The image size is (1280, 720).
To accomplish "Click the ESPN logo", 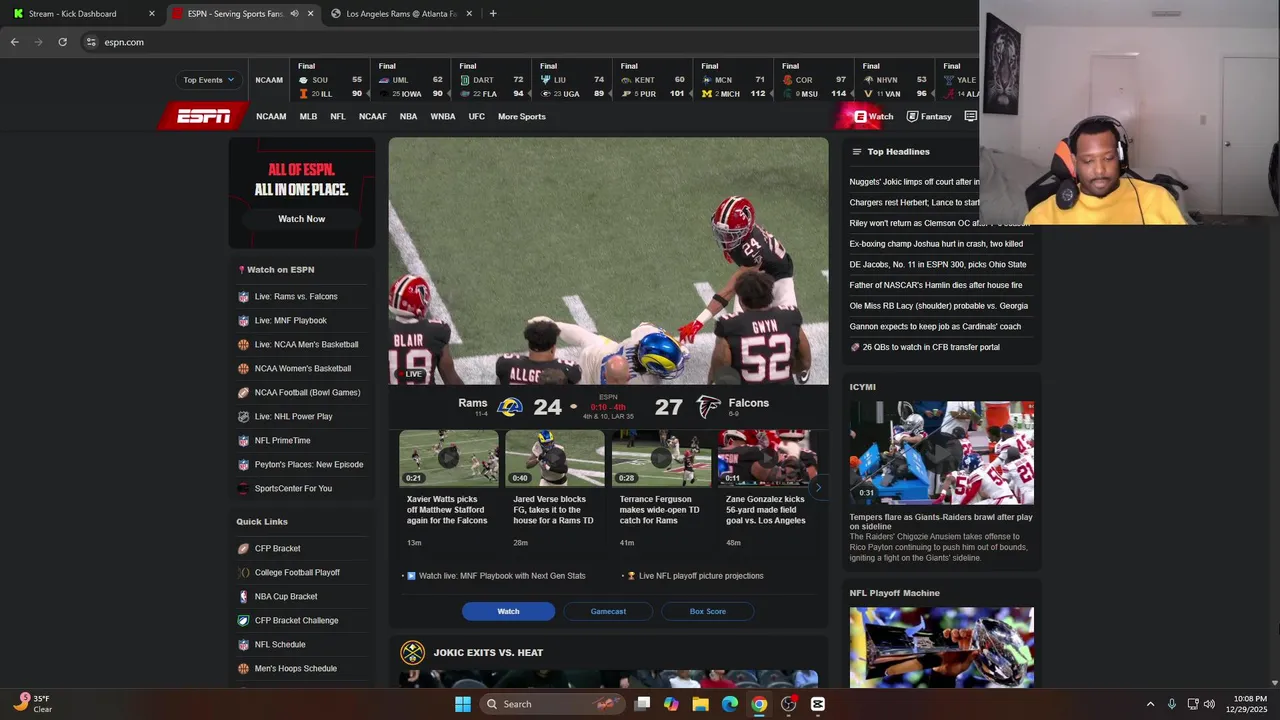I will pyautogui.click(x=204, y=116).
